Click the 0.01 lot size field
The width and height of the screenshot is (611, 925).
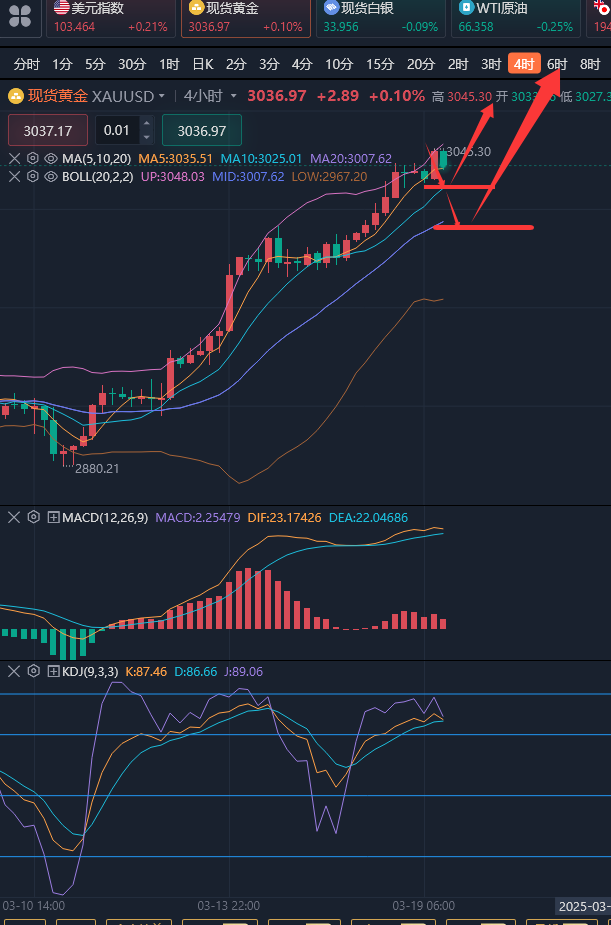(x=117, y=130)
